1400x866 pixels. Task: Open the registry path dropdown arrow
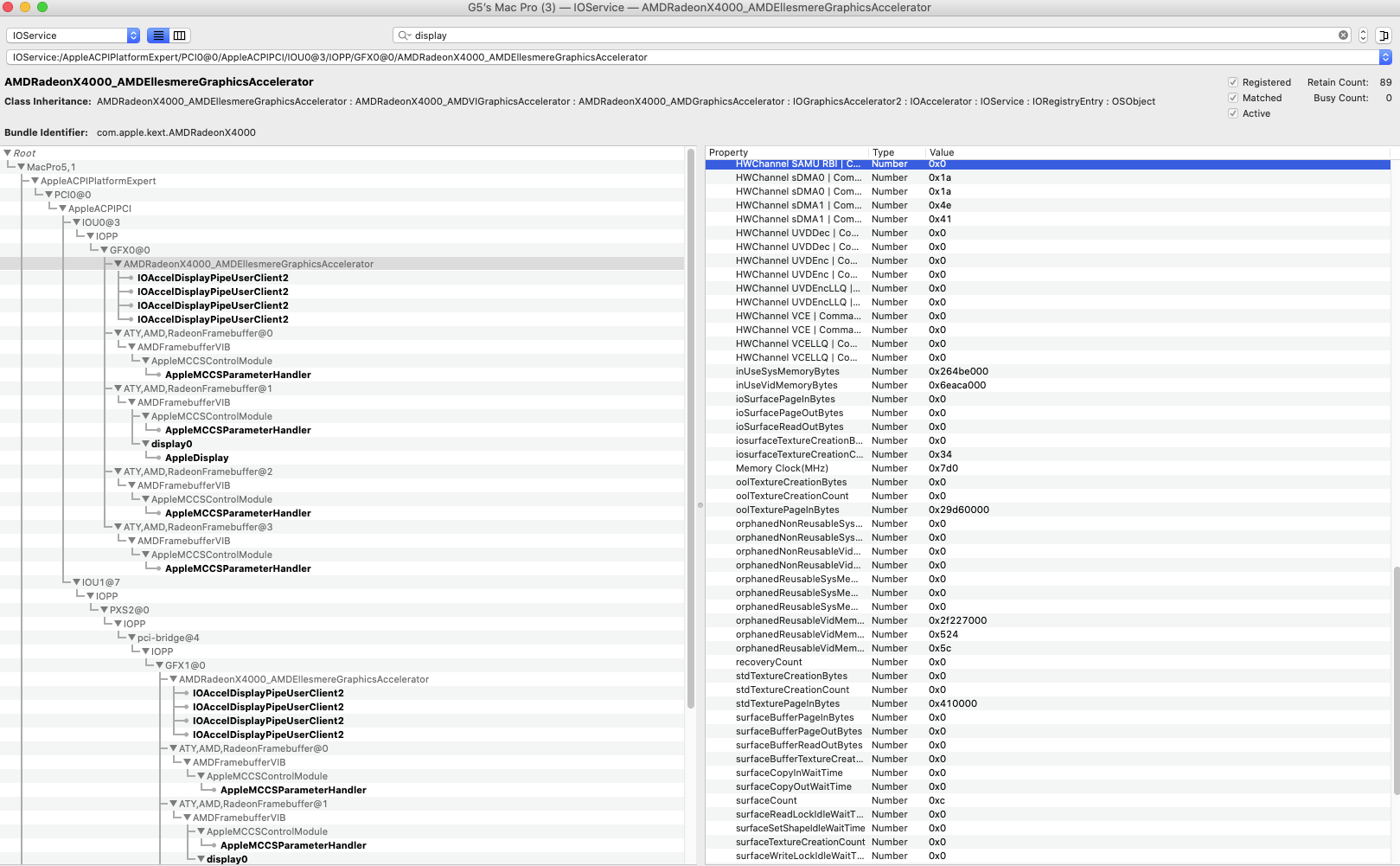click(x=1385, y=57)
